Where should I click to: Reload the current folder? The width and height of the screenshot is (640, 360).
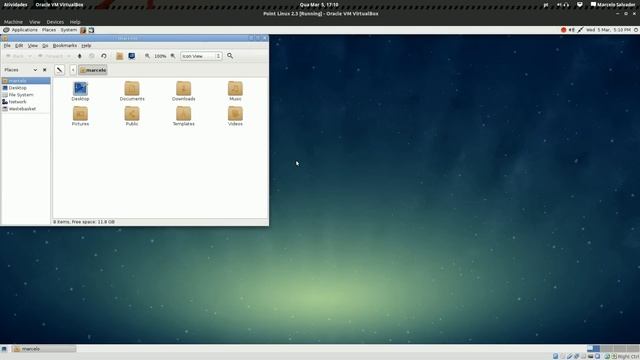tap(104, 56)
